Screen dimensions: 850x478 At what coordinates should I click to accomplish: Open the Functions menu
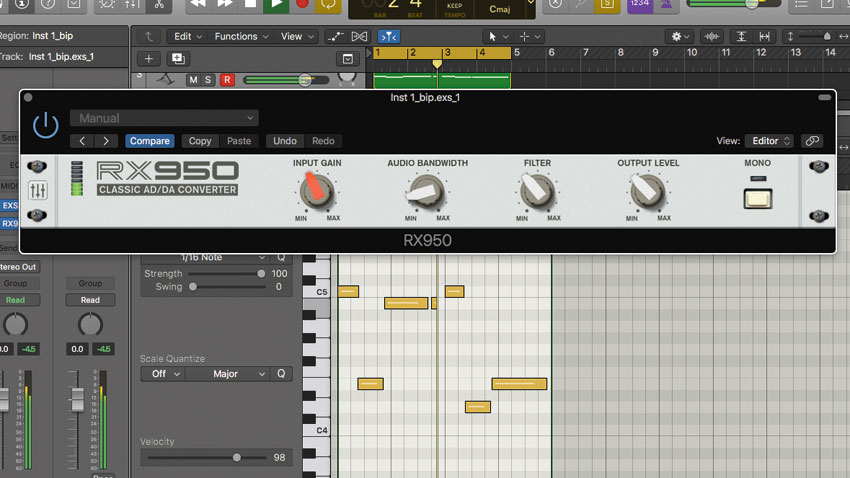(241, 36)
